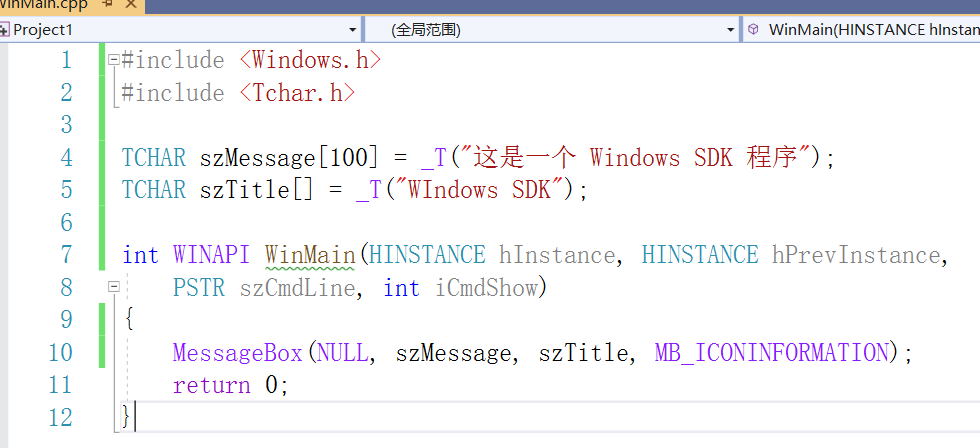
Task: Click the hInstance parameter
Action: [556, 255]
